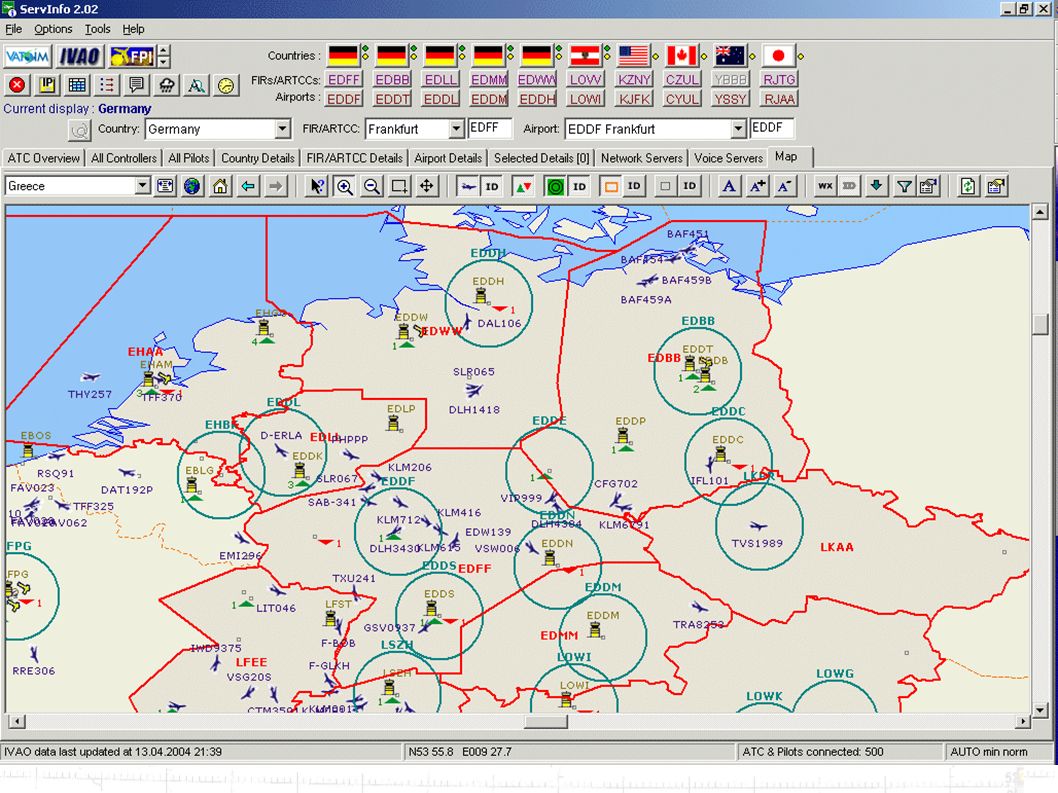Click the home view map icon
The image size is (1058, 793).
pos(220,186)
